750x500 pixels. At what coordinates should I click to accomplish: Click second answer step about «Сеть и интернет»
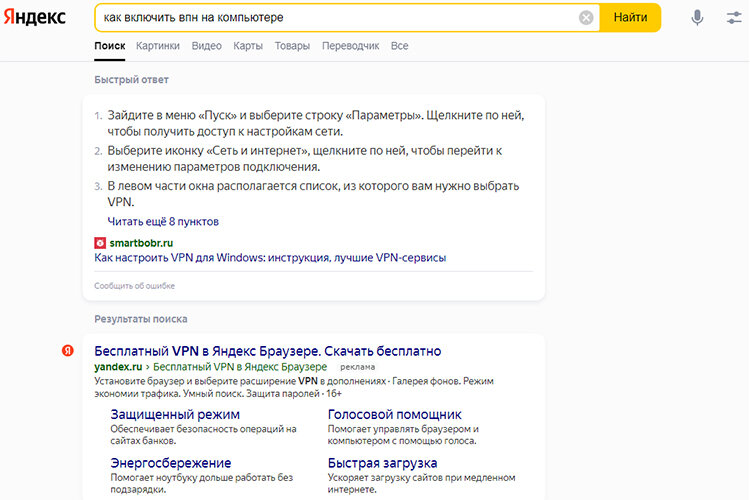pyautogui.click(x=305, y=159)
